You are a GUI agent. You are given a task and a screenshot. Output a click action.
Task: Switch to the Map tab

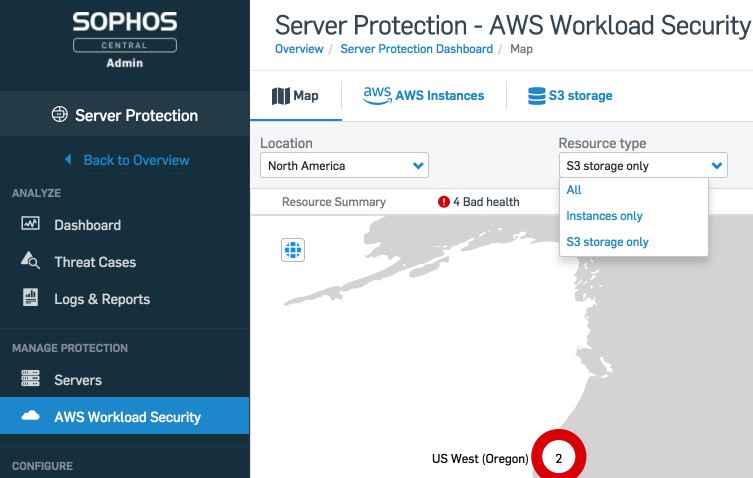coord(295,96)
